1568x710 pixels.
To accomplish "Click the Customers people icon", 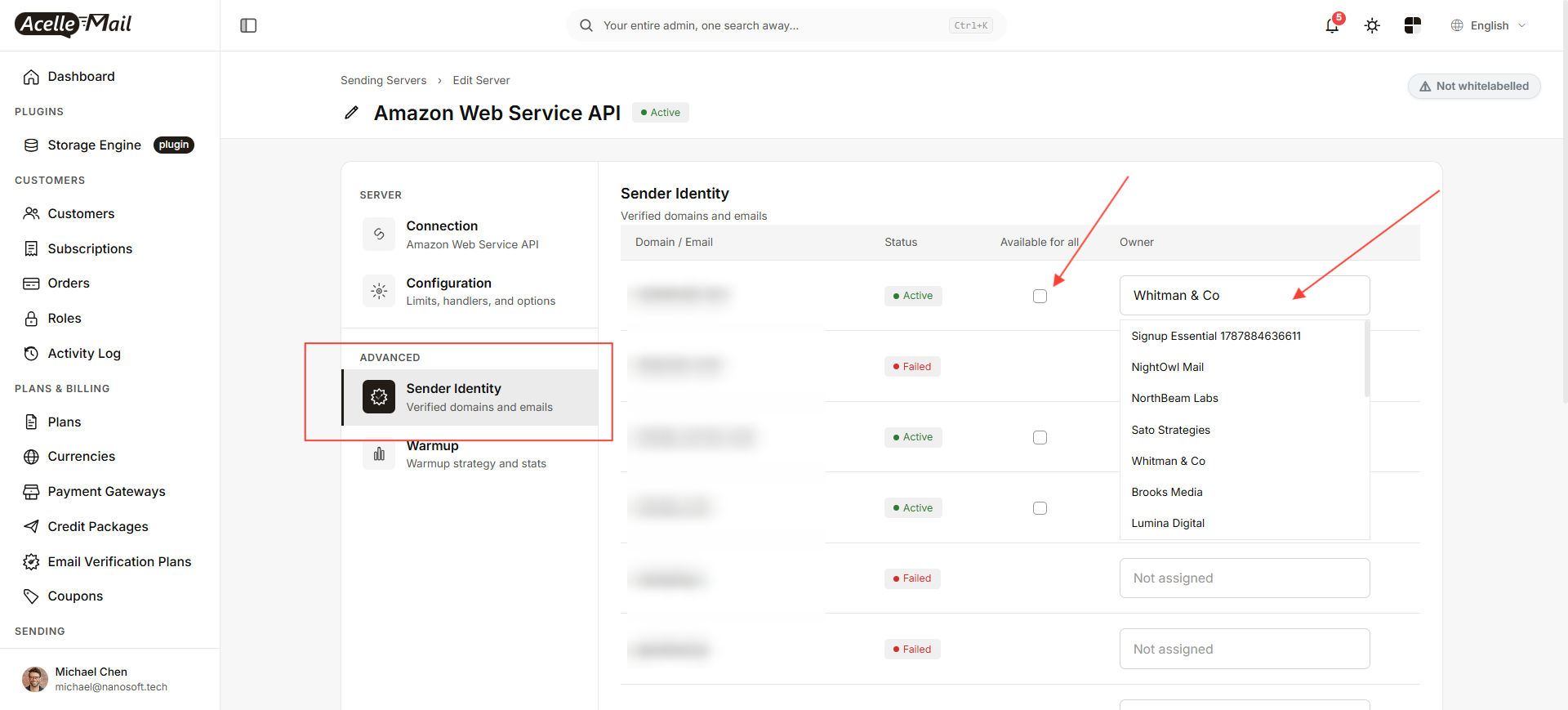I will (x=31, y=214).
